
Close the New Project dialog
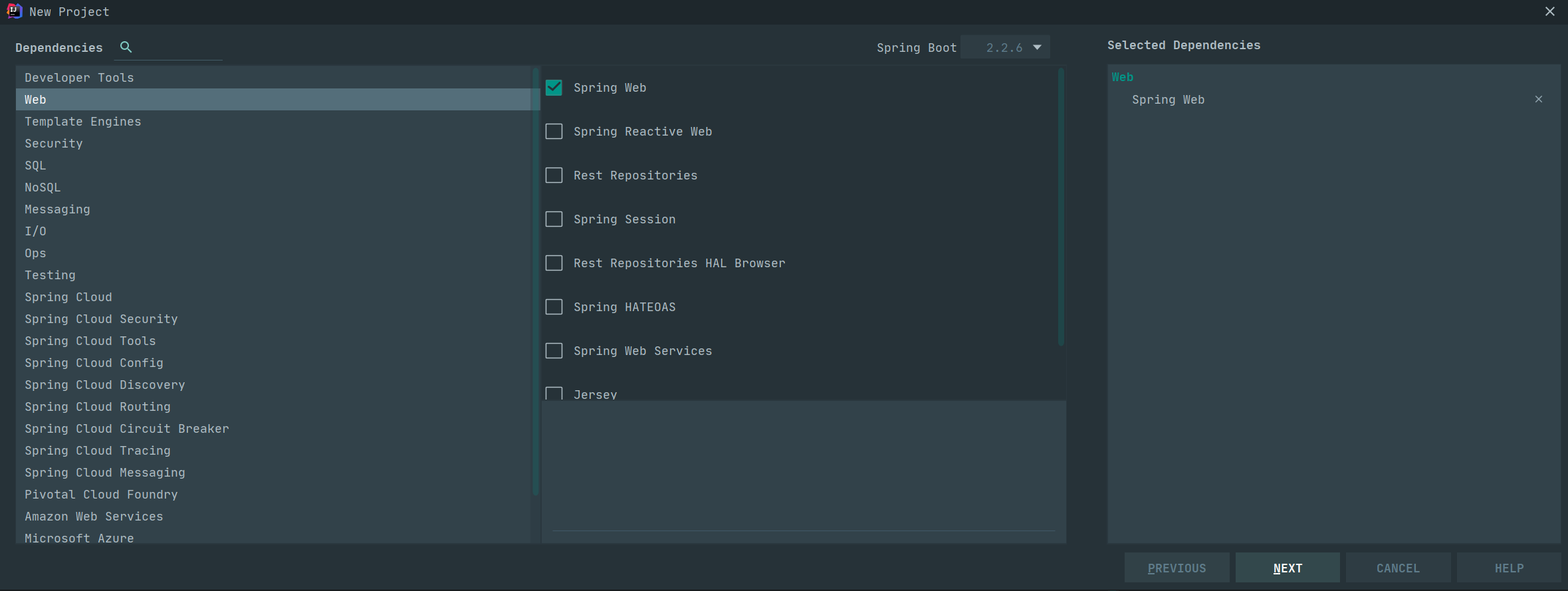1549,11
